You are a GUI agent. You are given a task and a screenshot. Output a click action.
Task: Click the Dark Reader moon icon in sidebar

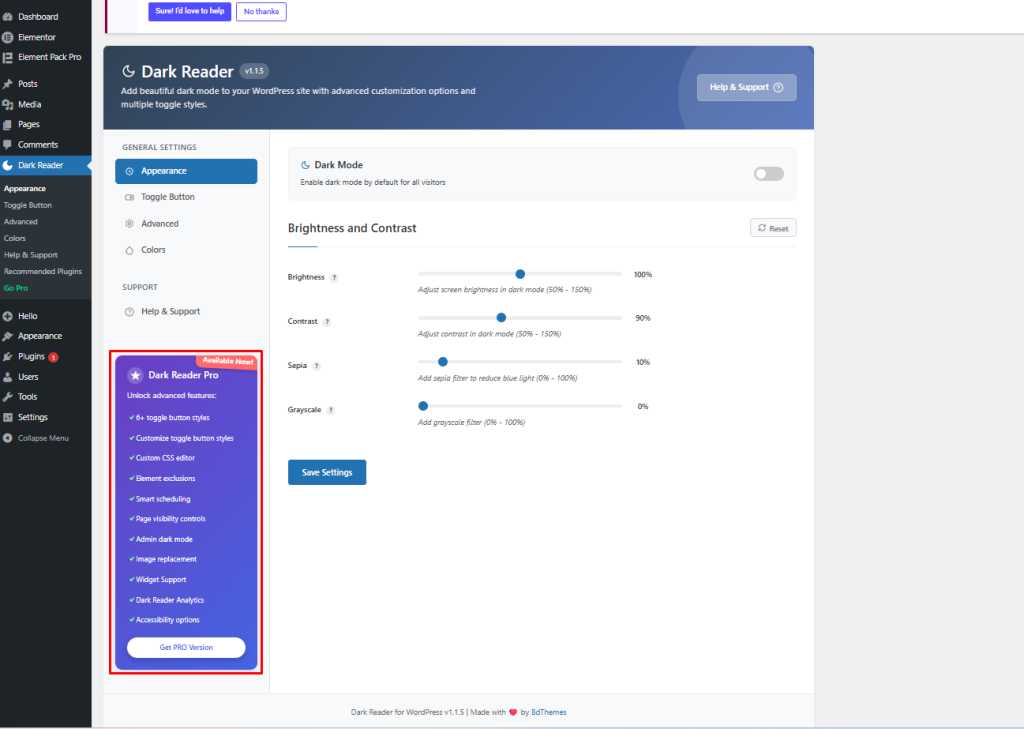[x=8, y=165]
